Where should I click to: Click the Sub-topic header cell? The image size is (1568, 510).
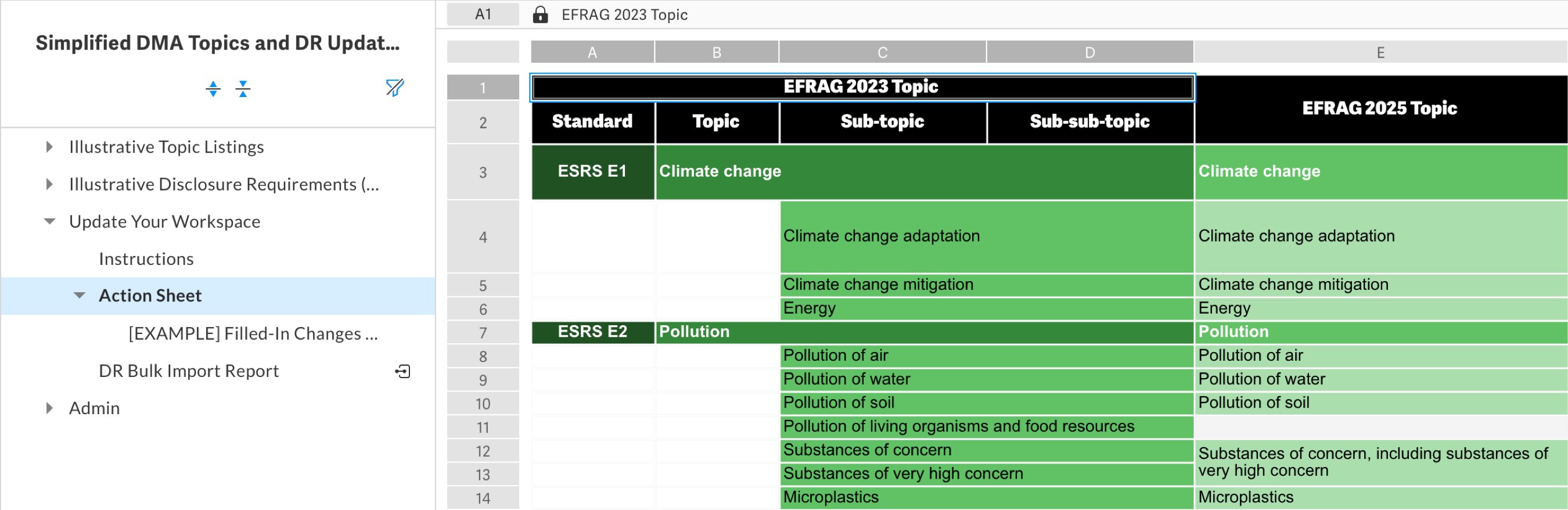[883, 122]
